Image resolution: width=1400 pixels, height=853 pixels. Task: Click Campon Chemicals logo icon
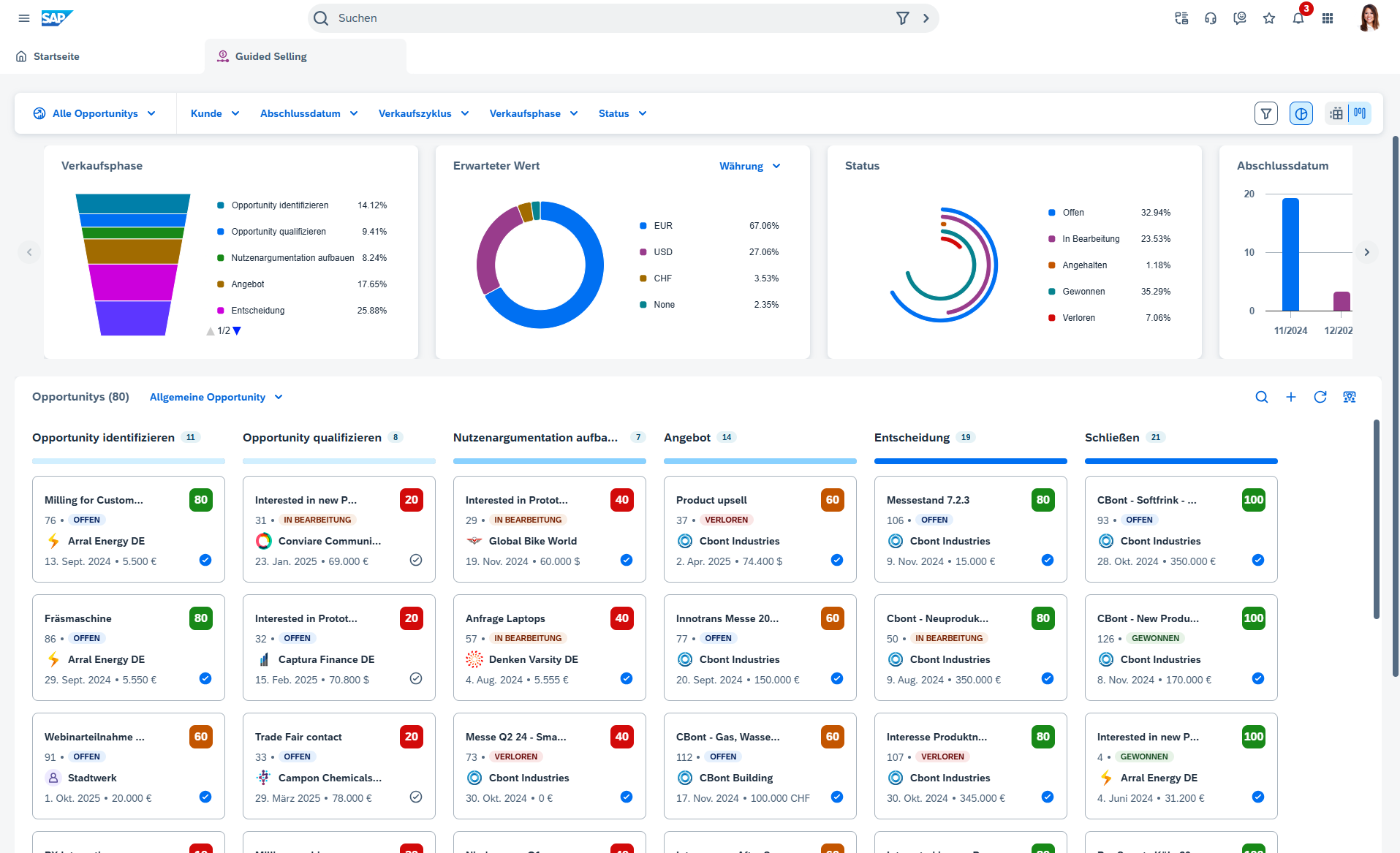click(264, 778)
